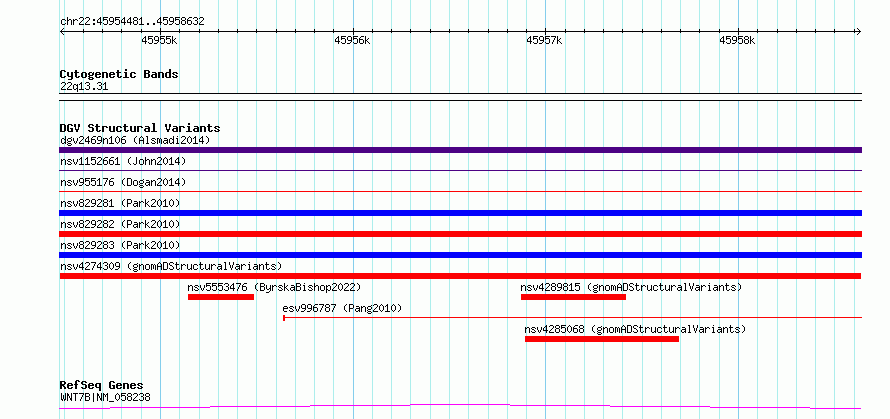Click the nsv4289815 (gnomADStructuralVariants) label

[x=631, y=287]
